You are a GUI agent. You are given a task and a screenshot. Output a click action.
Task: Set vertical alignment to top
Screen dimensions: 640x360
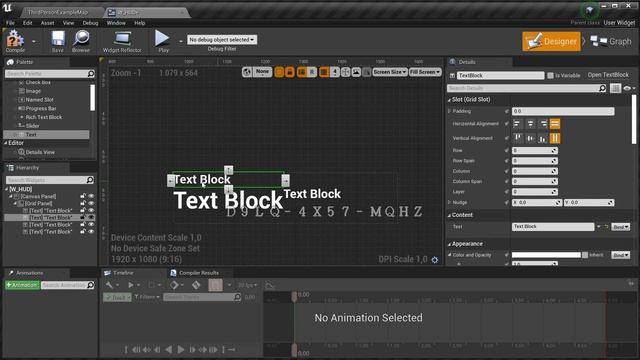[518, 138]
